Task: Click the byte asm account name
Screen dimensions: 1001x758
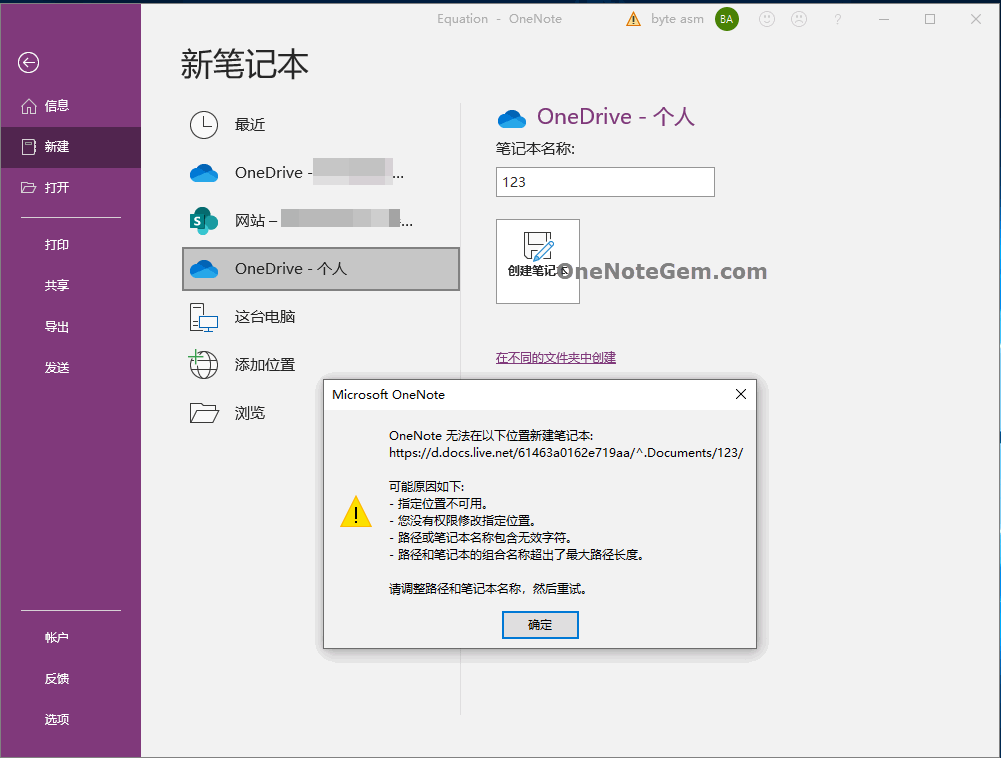Action: 677,19
